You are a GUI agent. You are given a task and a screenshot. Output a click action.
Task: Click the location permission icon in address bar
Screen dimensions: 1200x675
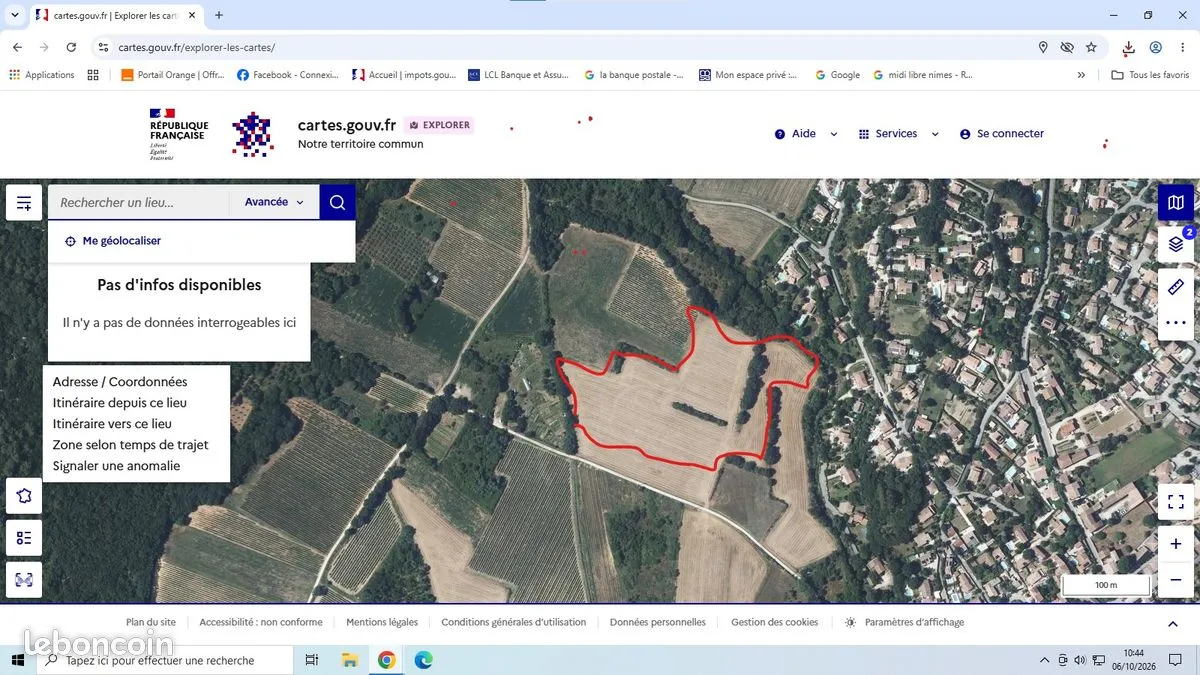pos(1043,47)
